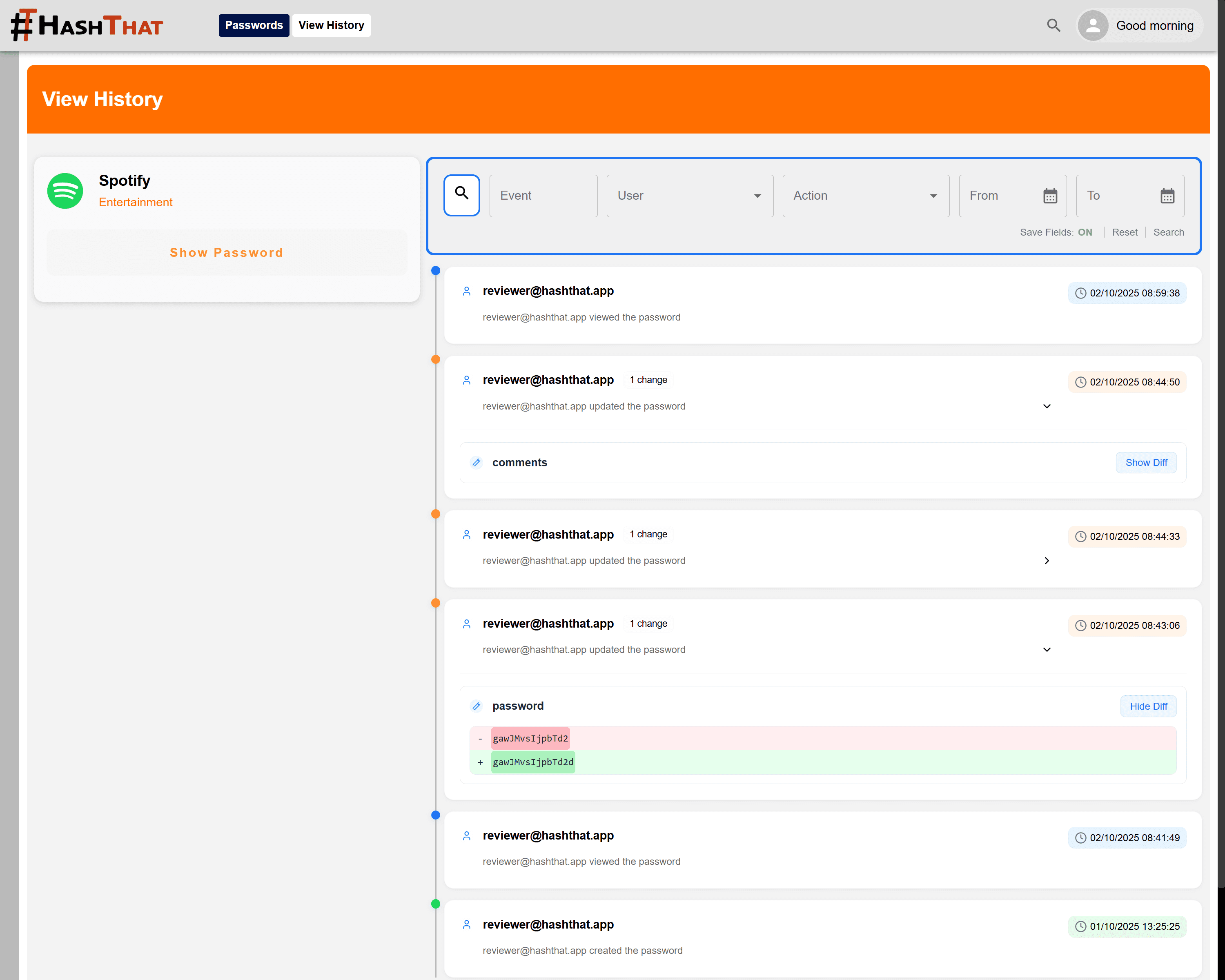Select the View History tab
Screen dimensions: 1225x980
pos(331,25)
